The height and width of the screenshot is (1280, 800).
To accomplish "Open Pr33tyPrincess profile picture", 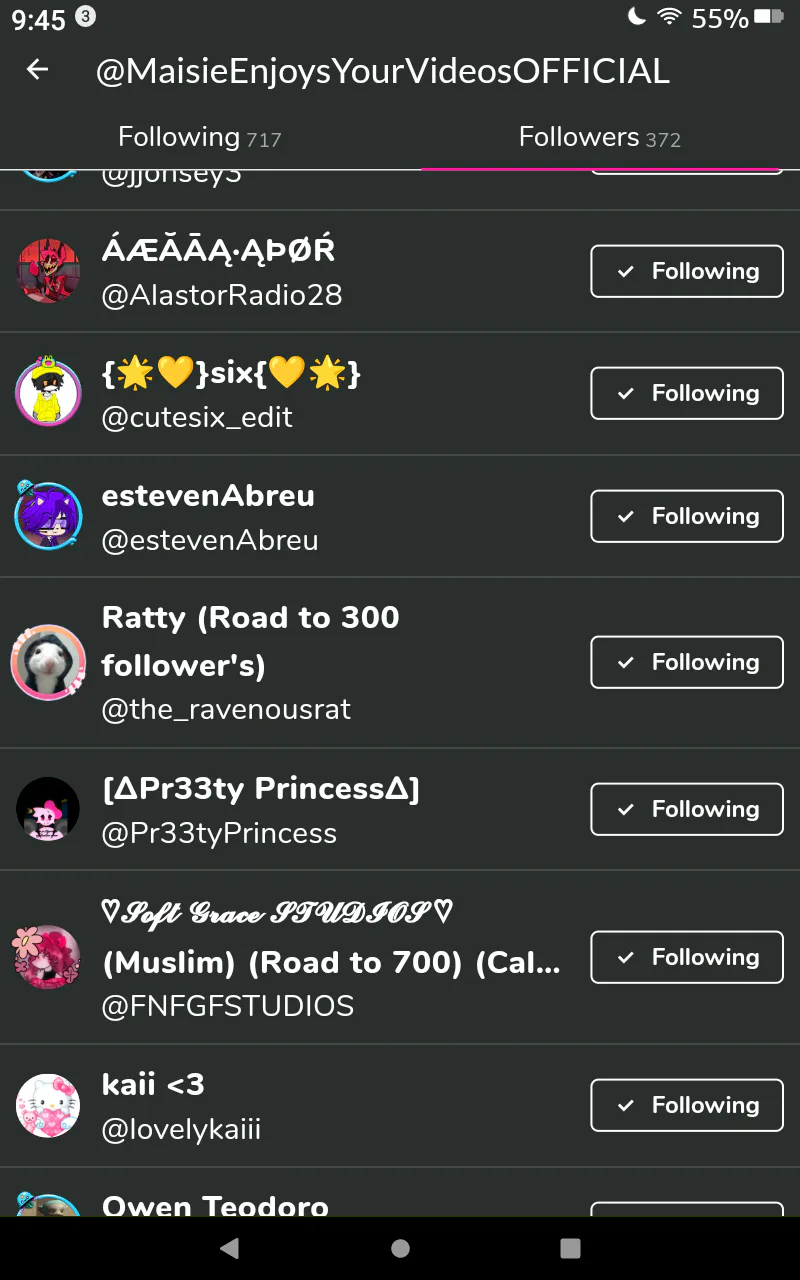I will (x=48, y=809).
